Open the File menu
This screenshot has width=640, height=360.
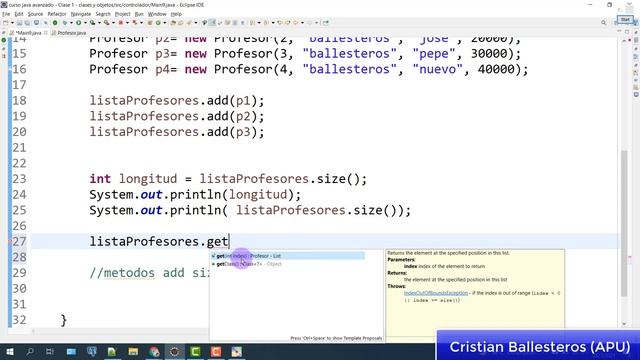(6, 14)
